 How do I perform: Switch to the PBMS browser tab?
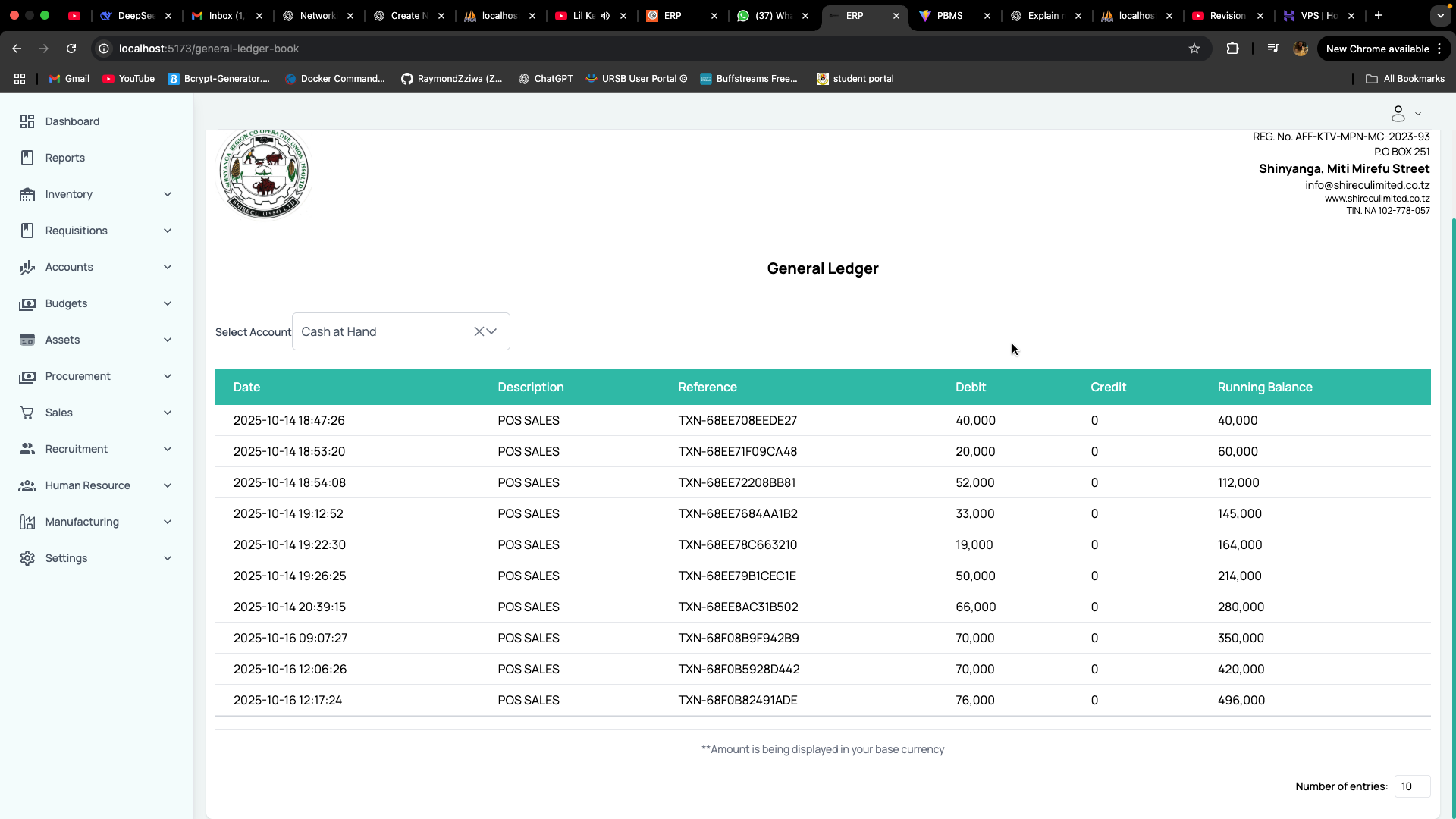(949, 15)
